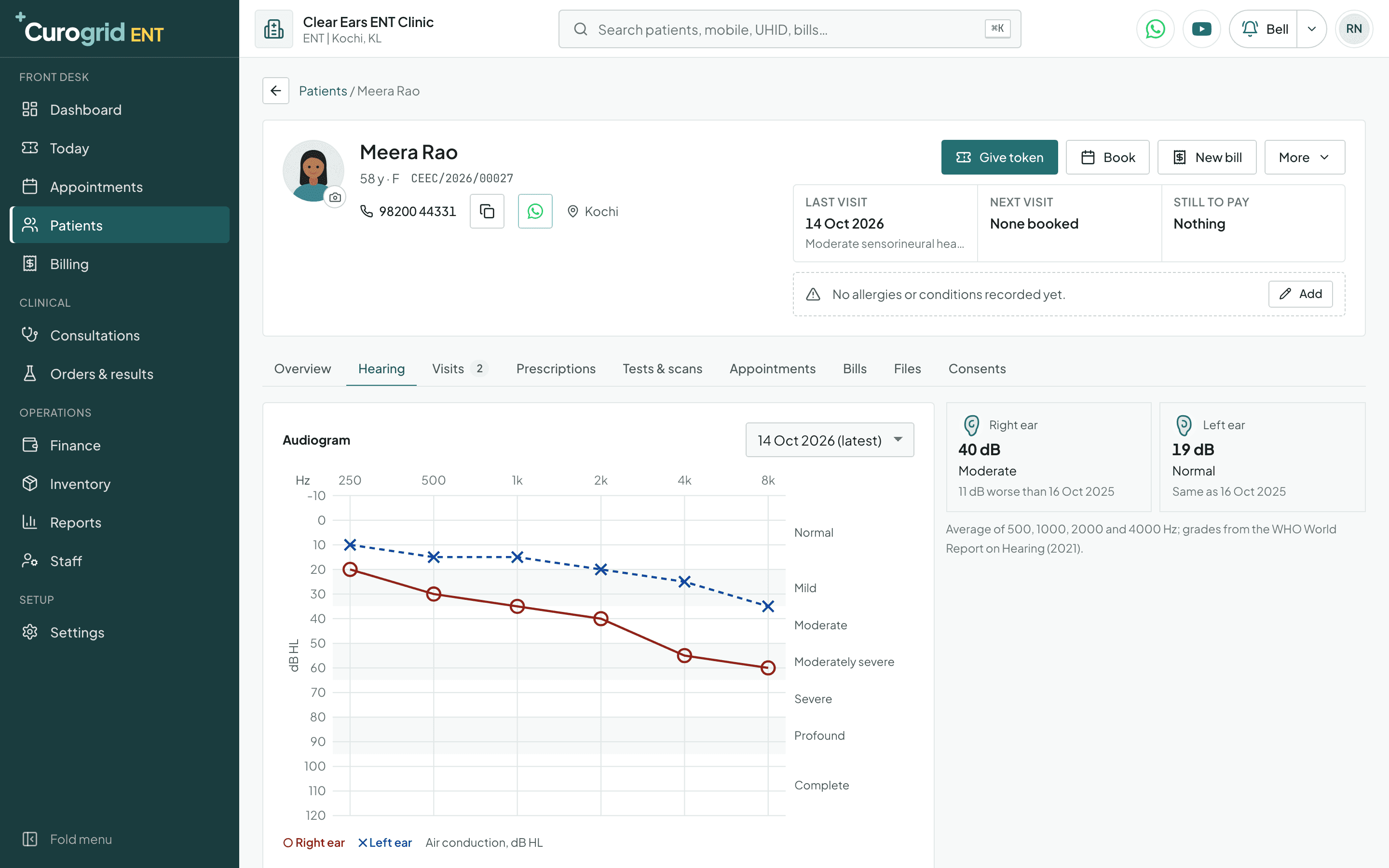Viewport: 1389px width, 868px height.
Task: Add allergies or conditions
Action: click(1300, 294)
